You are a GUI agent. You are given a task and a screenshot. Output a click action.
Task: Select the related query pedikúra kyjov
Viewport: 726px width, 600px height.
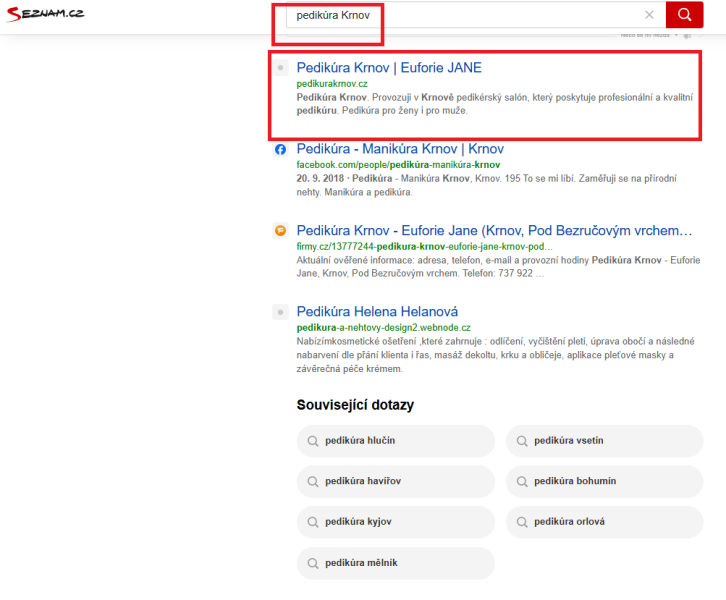pos(396,522)
